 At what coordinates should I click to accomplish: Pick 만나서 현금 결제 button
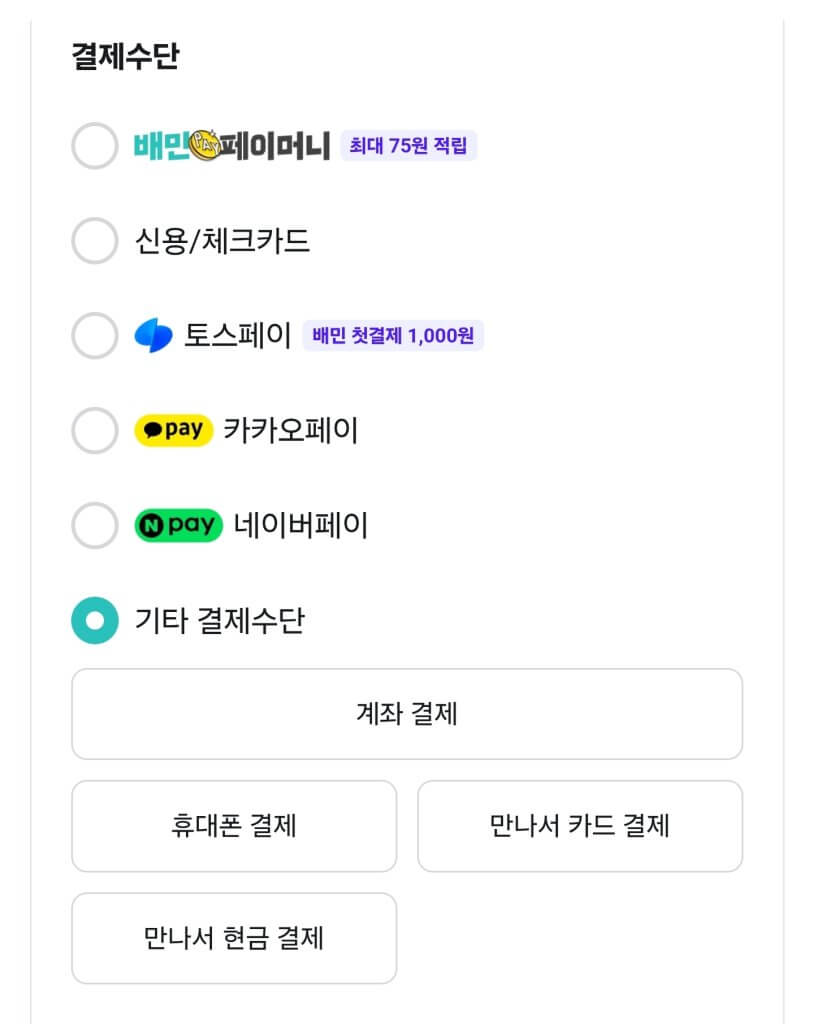click(234, 938)
